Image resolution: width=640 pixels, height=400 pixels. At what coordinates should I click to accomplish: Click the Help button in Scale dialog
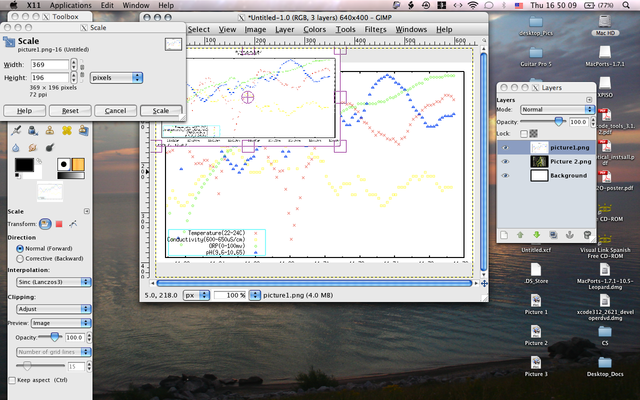(x=24, y=111)
